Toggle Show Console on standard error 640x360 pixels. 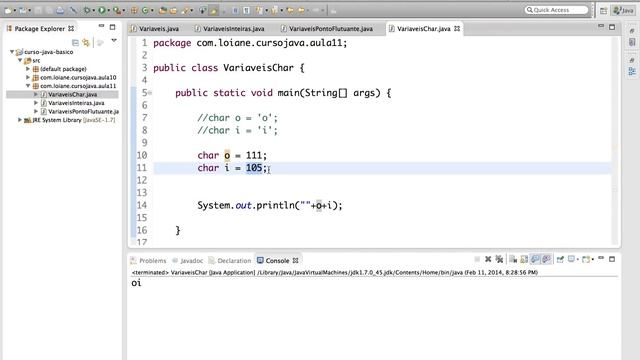point(547,259)
